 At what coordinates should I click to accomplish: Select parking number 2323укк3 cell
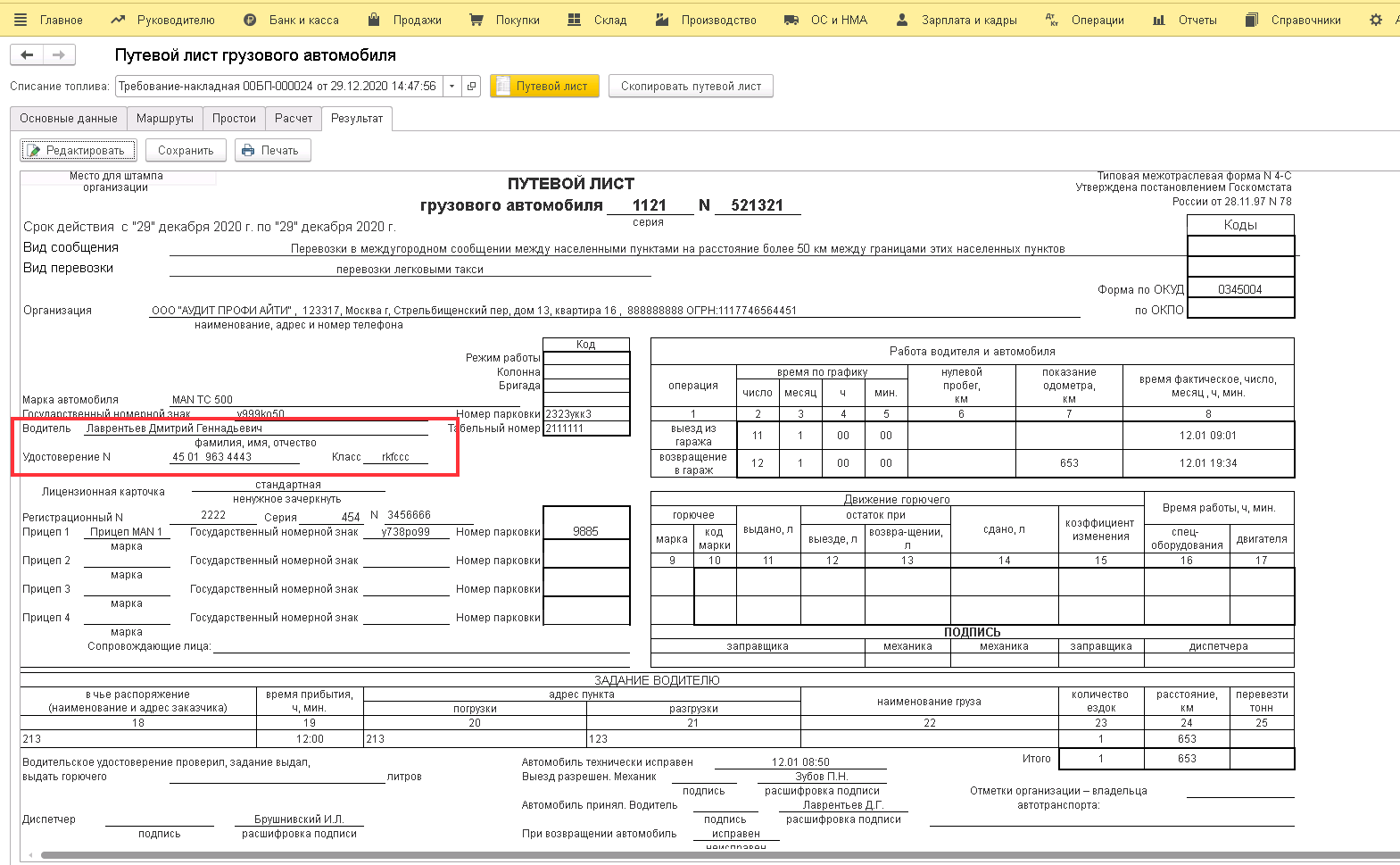[x=586, y=414]
